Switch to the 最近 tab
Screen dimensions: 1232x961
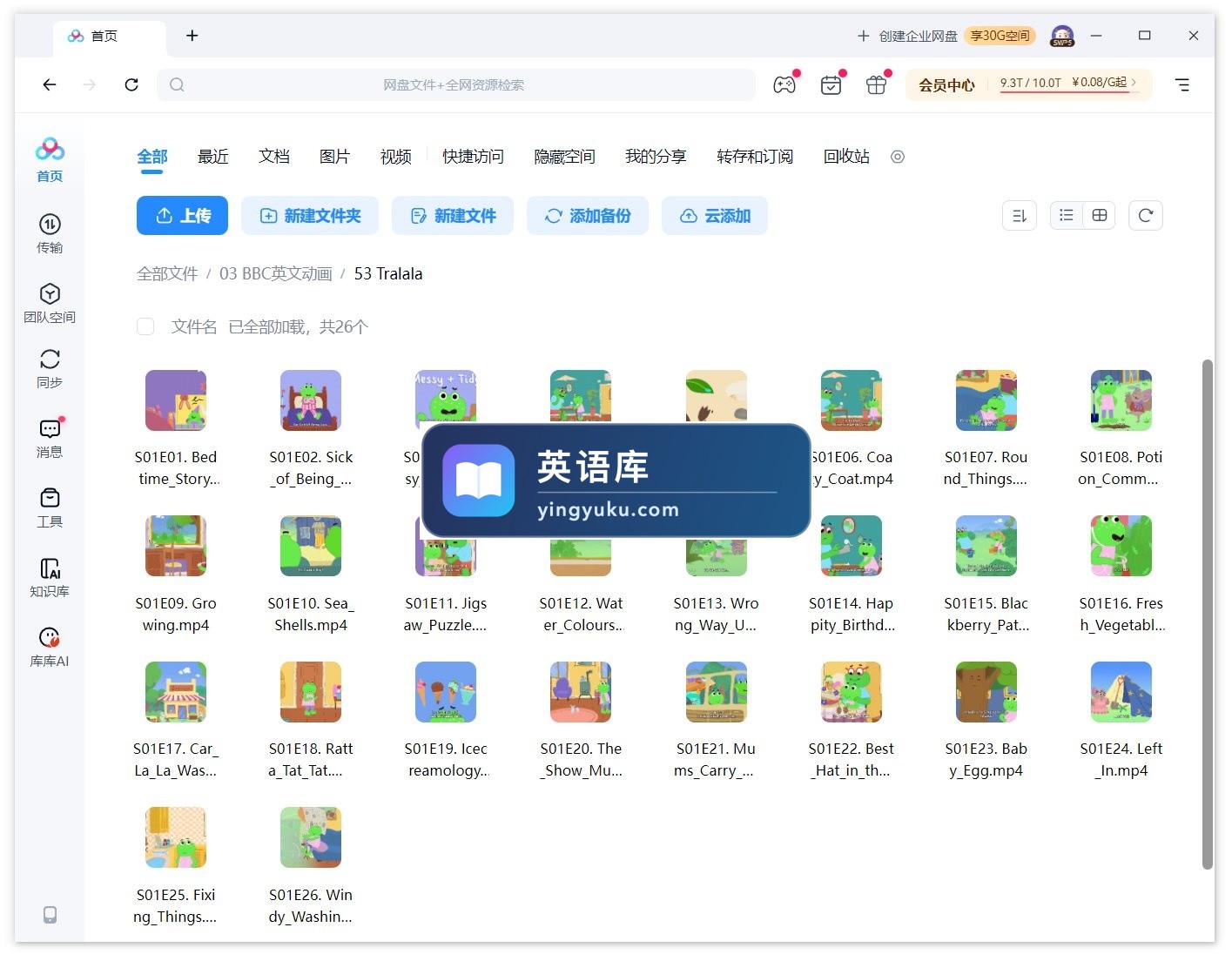point(213,157)
